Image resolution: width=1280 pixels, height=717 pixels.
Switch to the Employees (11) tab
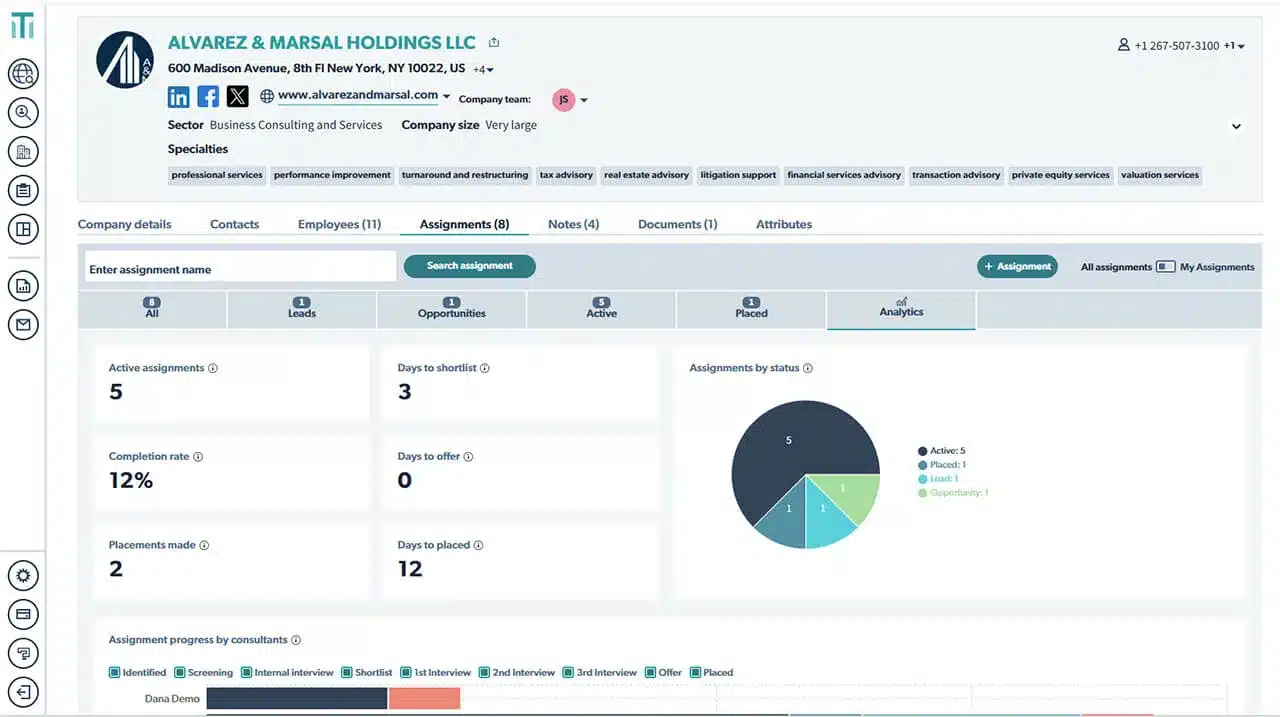[339, 224]
